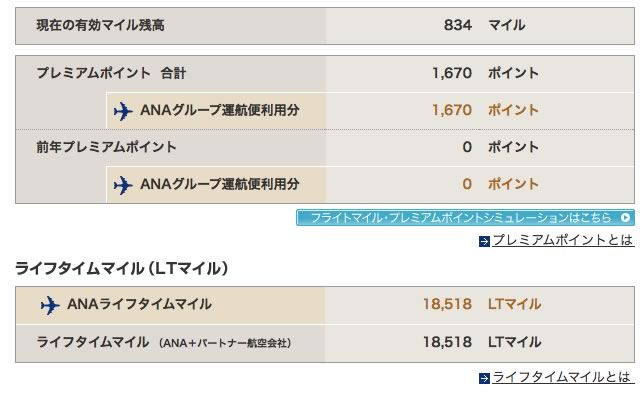Click the orange 18,518 LTマイル value
This screenshot has width=642, height=394.
coord(482,304)
